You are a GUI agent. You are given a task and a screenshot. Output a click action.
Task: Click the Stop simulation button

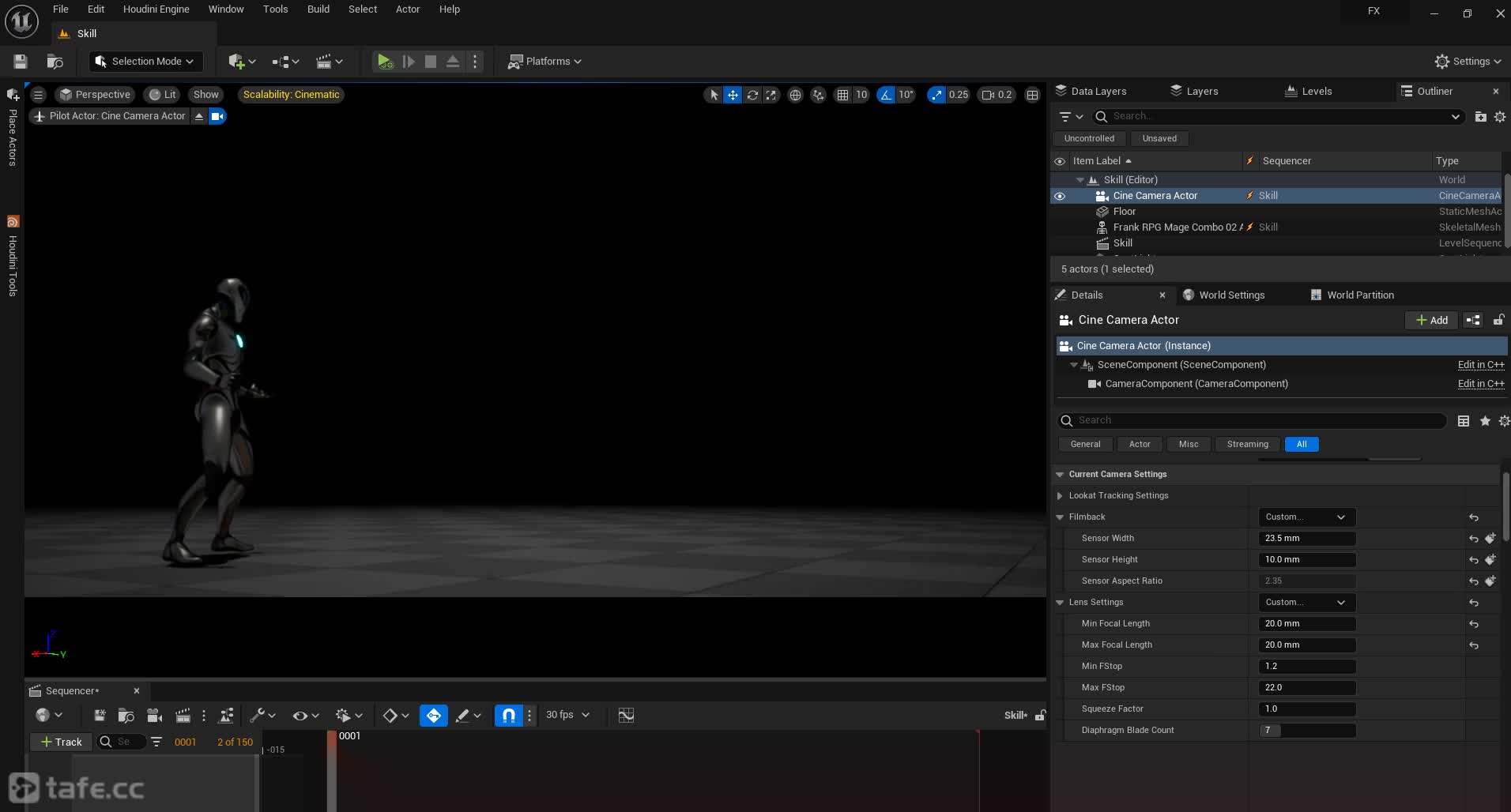431,62
